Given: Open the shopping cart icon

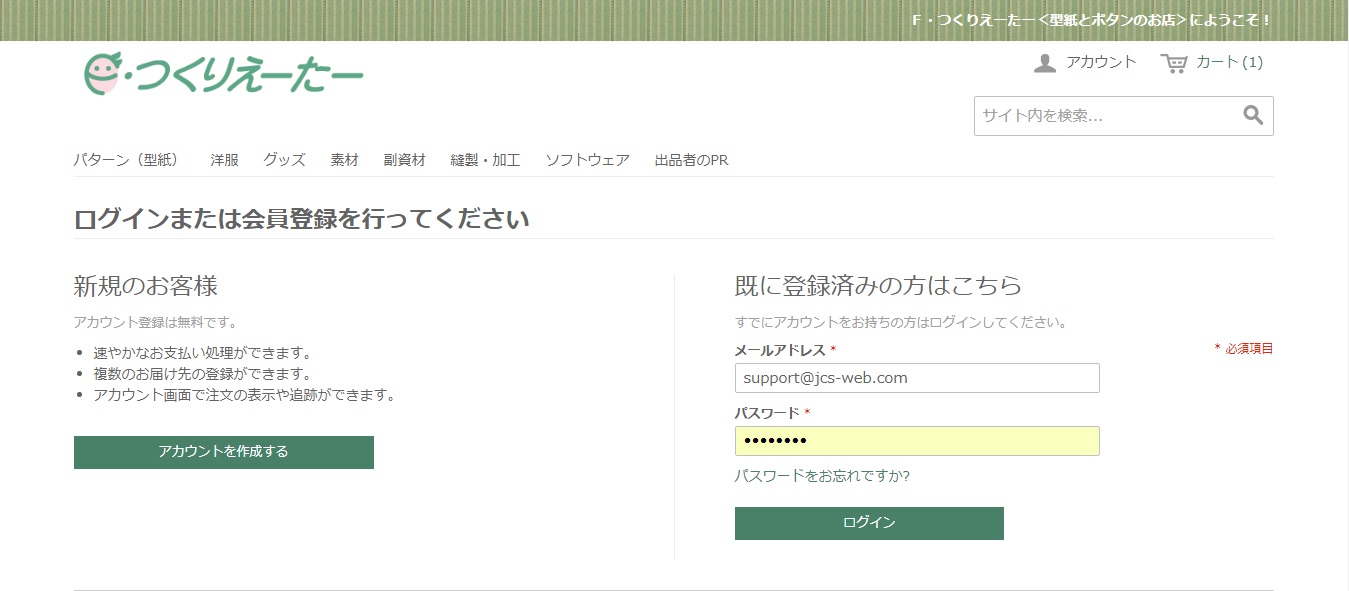Looking at the screenshot, I should (x=1172, y=61).
